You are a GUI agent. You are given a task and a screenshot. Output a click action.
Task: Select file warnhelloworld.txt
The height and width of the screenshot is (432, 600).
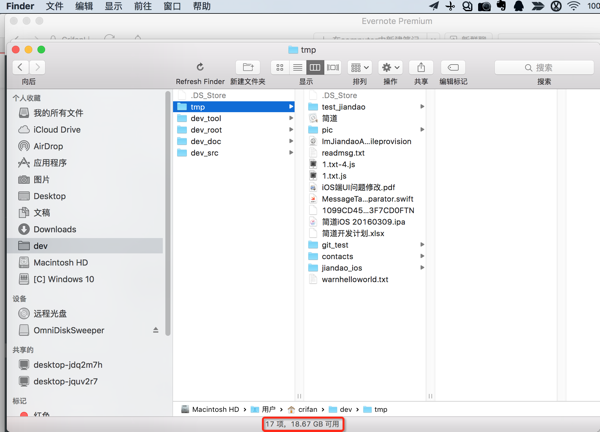[366, 279]
